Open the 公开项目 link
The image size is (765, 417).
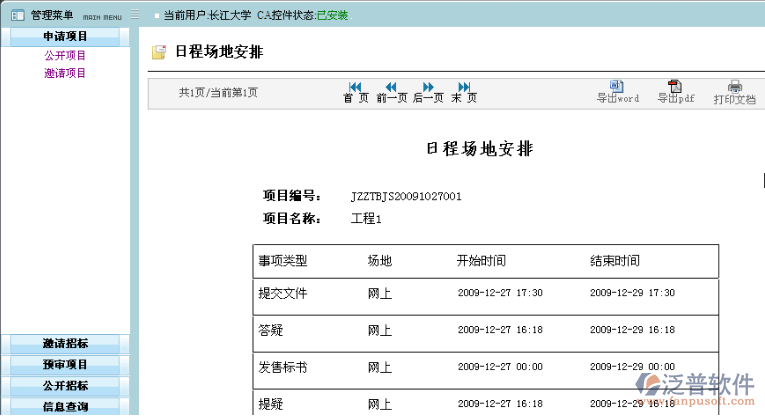click(x=65, y=56)
